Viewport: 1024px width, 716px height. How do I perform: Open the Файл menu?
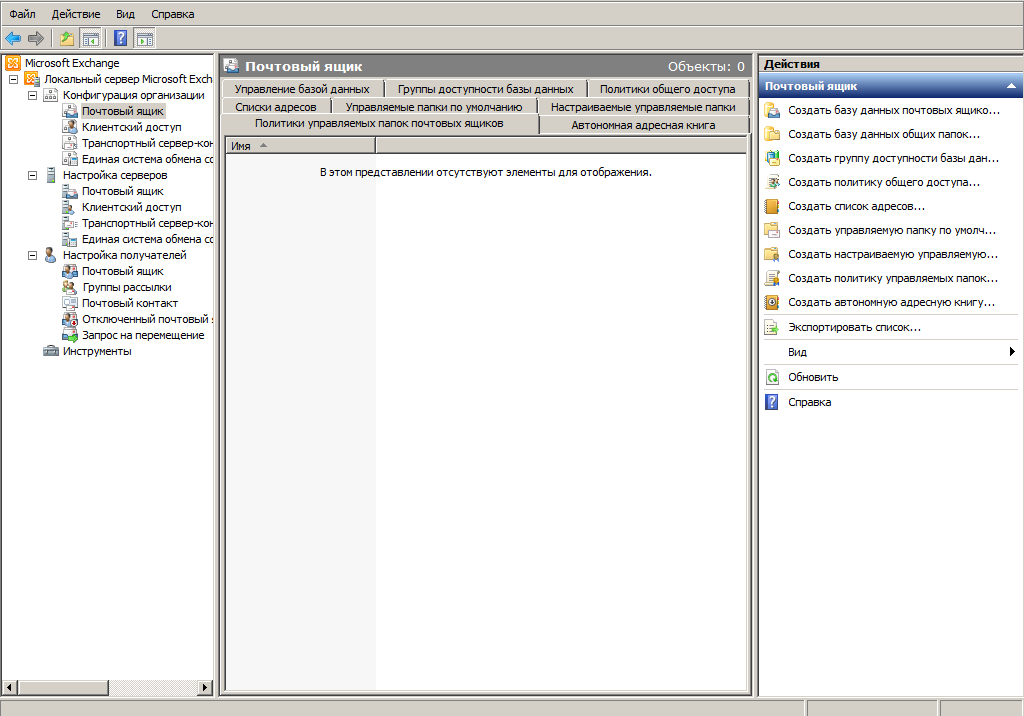click(22, 14)
